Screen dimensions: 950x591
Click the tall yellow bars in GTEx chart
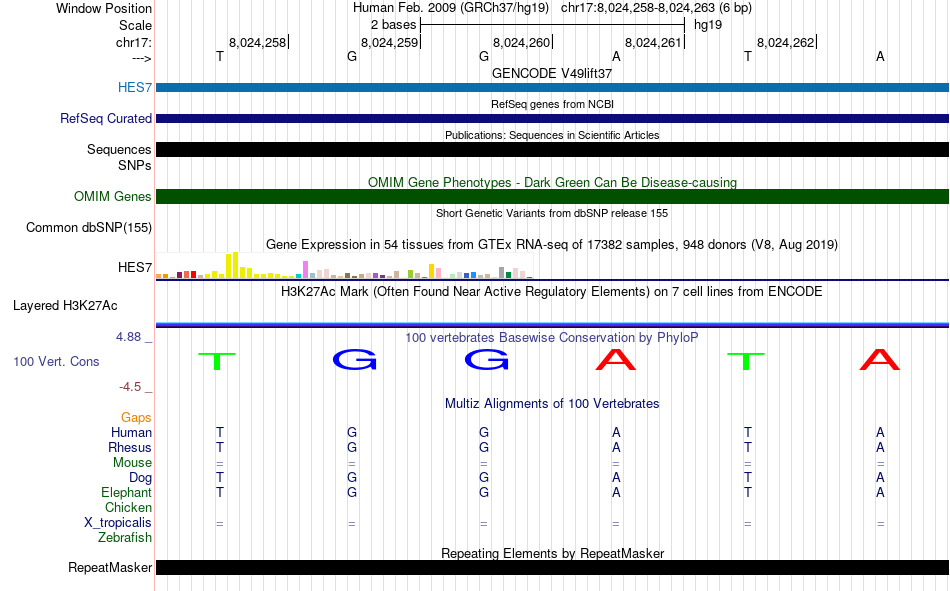click(x=232, y=265)
